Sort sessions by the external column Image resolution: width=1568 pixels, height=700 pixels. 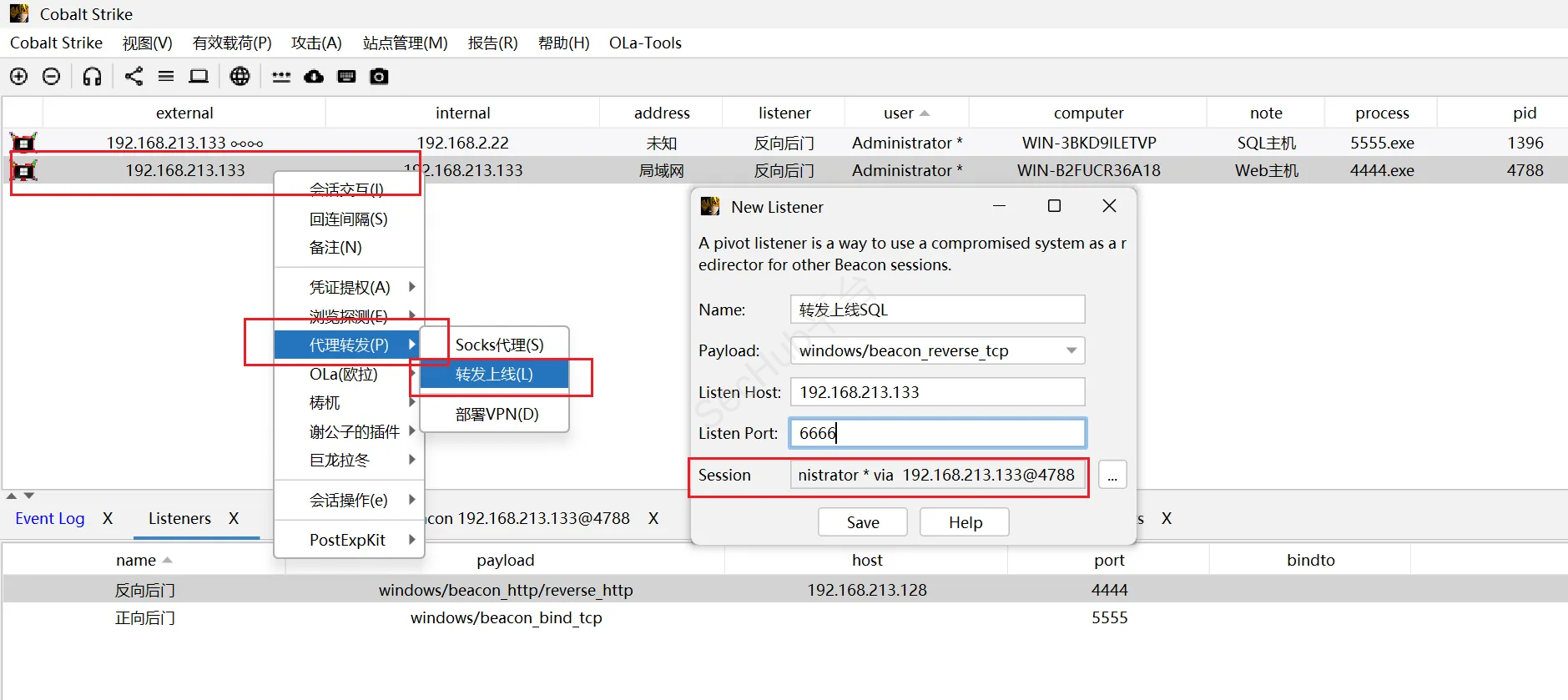click(x=184, y=113)
